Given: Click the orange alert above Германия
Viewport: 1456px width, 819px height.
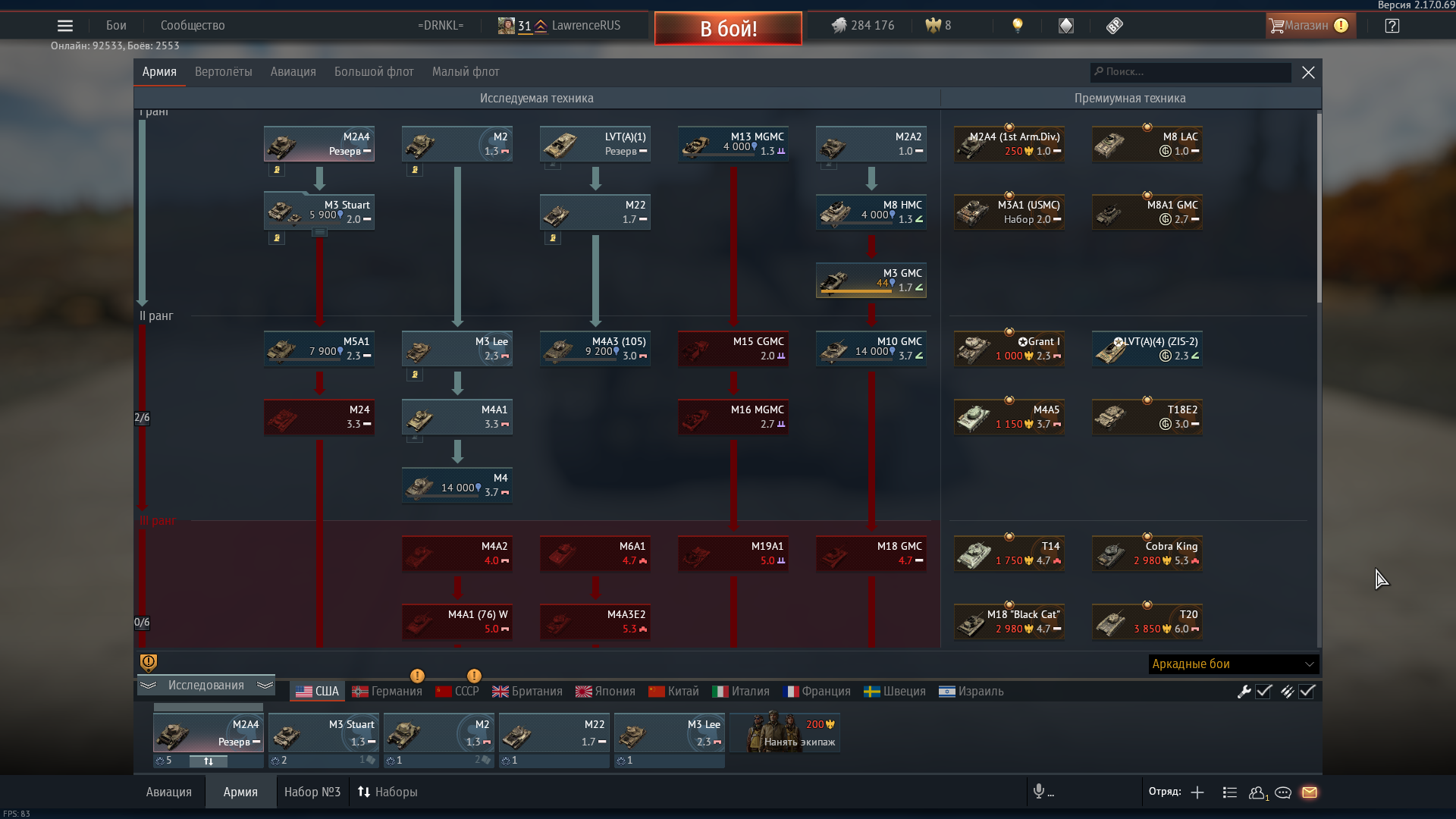Looking at the screenshot, I should (x=417, y=676).
